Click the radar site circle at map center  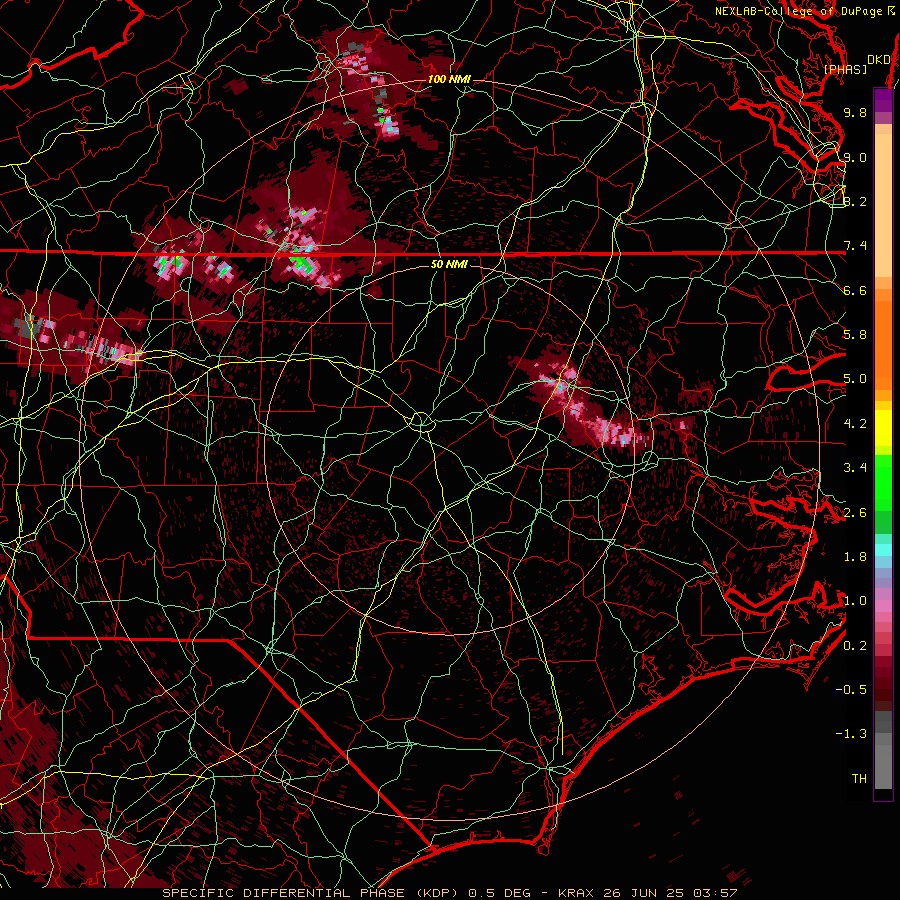coord(421,422)
